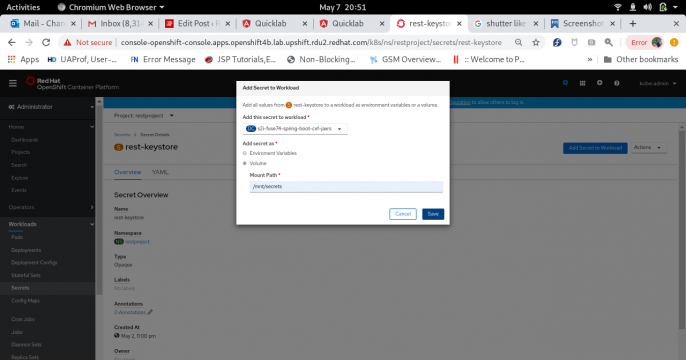Open Stateful Sets in the sidebar
The height and width of the screenshot is (360, 686).
click(26, 275)
